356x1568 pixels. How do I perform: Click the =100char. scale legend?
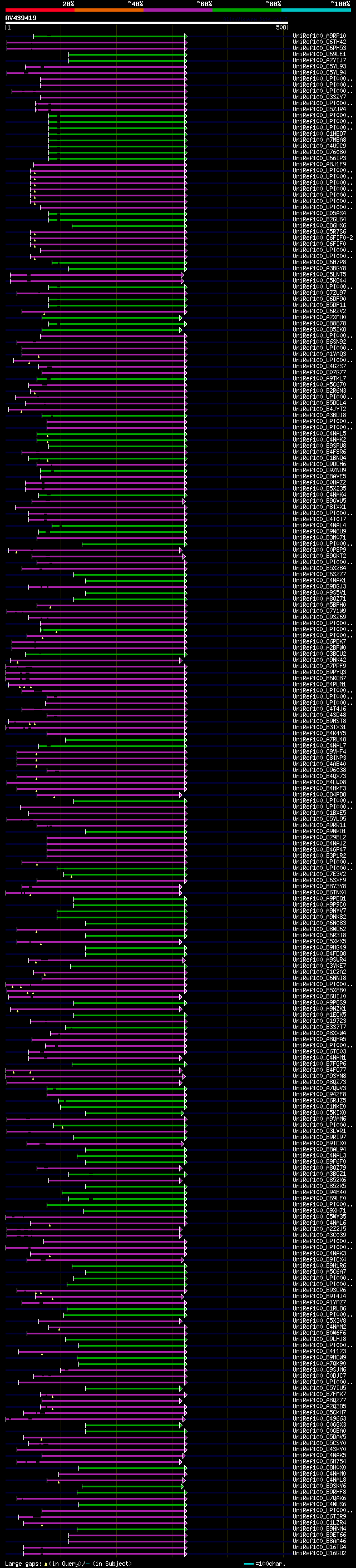(x=264, y=1563)
